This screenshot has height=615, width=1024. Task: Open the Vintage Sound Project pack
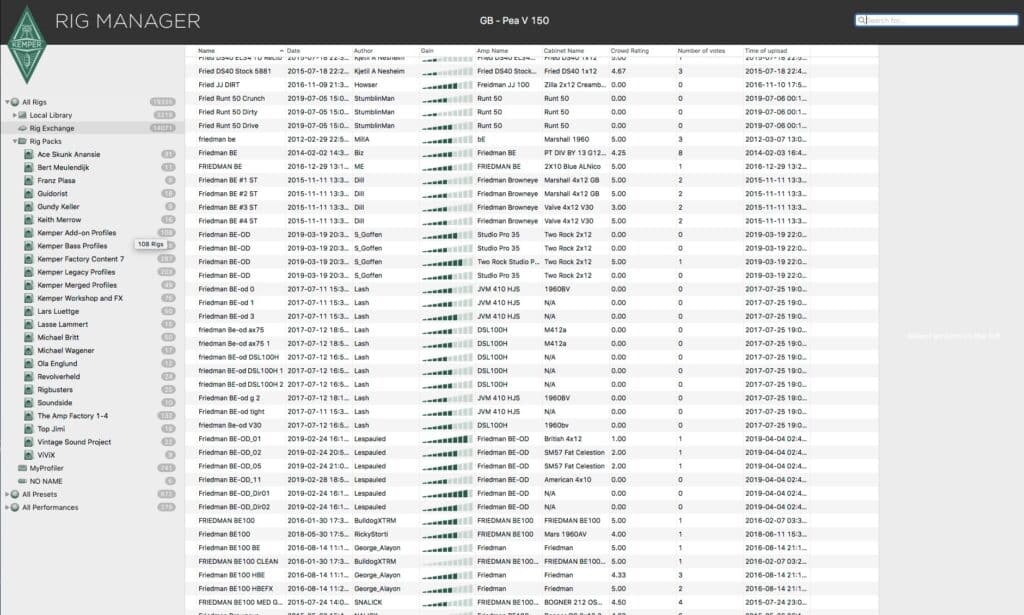(x=74, y=441)
